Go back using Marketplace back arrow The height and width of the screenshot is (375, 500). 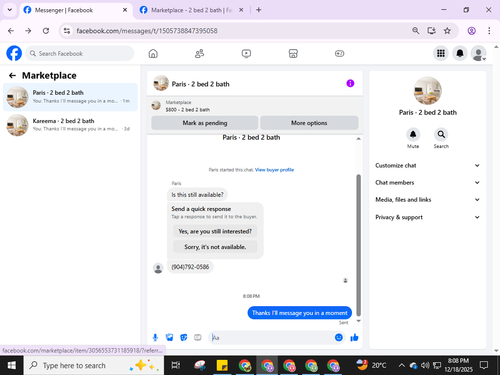12,76
